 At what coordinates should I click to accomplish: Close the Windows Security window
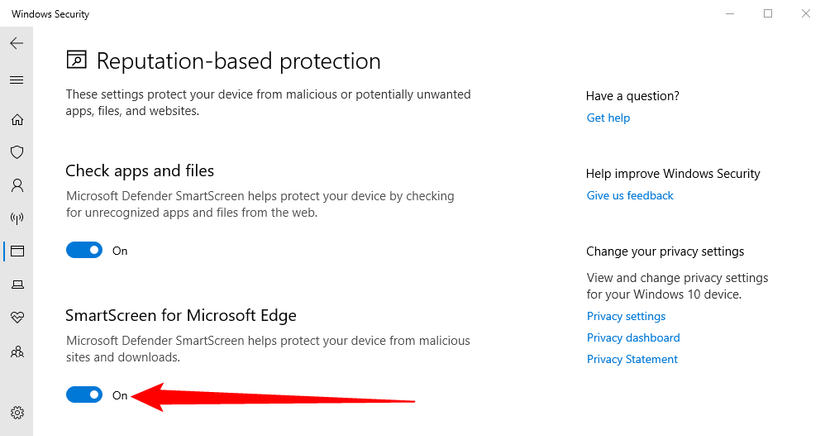coord(805,13)
